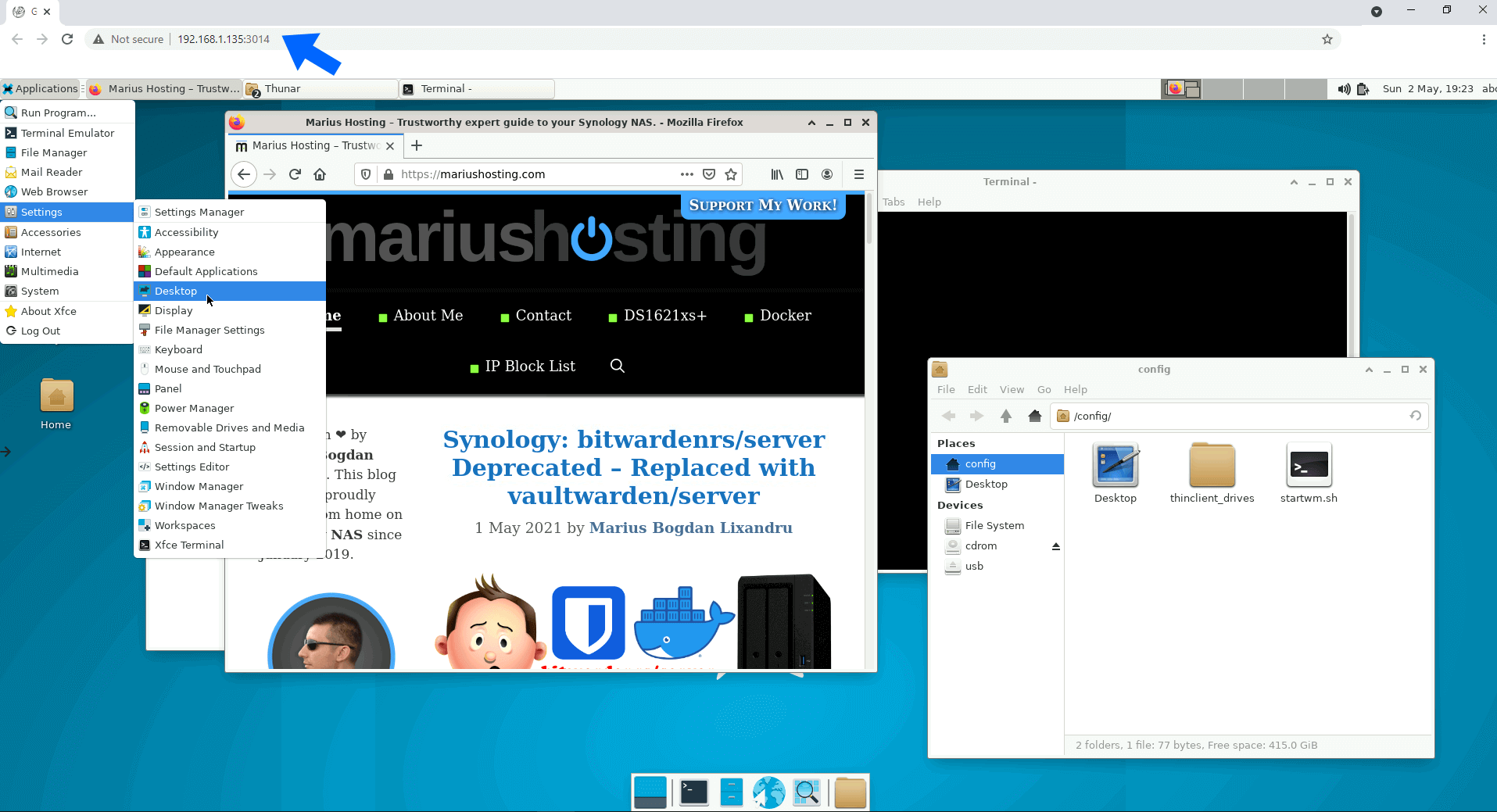Click the Support My Work button
The image size is (1497, 812).
(763, 206)
